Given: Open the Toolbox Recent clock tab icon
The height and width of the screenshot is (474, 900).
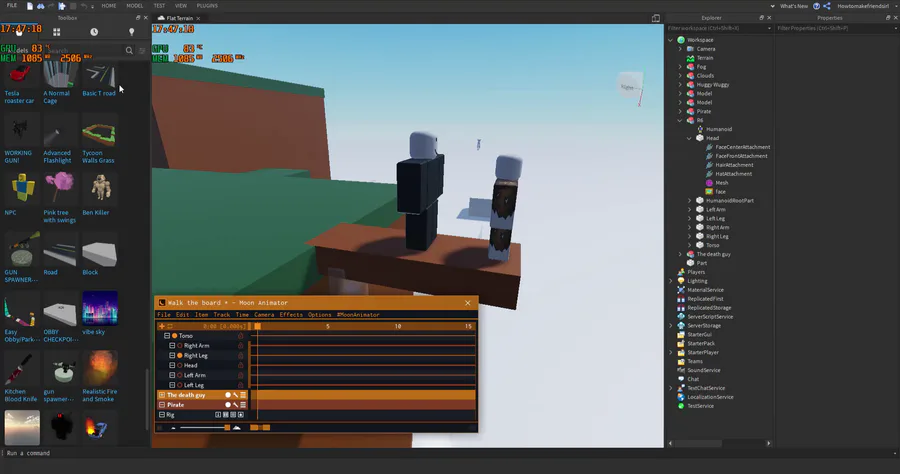Looking at the screenshot, I should pos(94,32).
